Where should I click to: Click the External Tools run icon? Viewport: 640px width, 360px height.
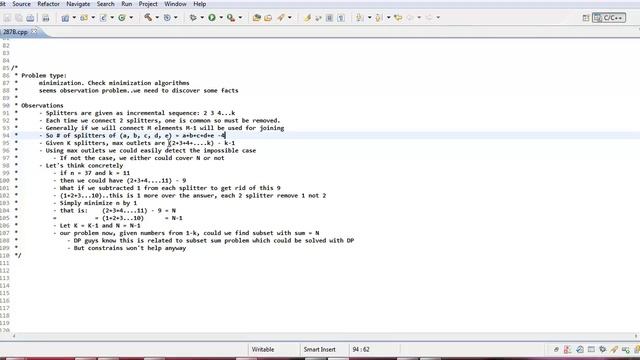click(231, 18)
